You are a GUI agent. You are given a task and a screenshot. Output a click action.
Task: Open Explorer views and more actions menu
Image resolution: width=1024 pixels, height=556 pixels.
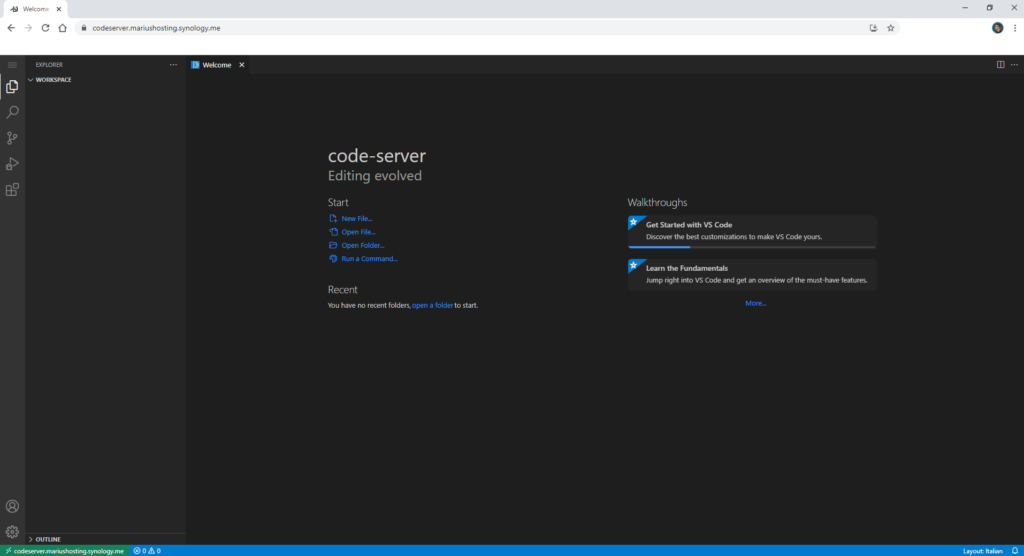tap(173, 65)
